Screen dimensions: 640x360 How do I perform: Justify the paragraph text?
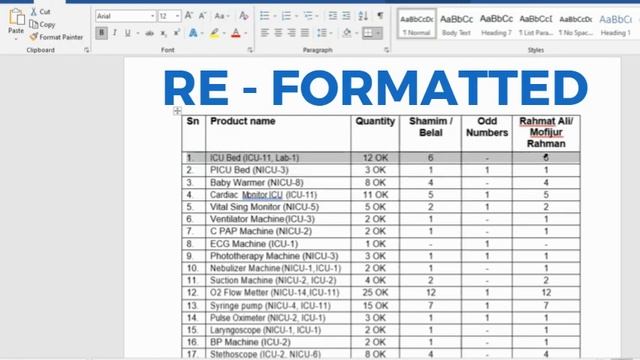305,33
